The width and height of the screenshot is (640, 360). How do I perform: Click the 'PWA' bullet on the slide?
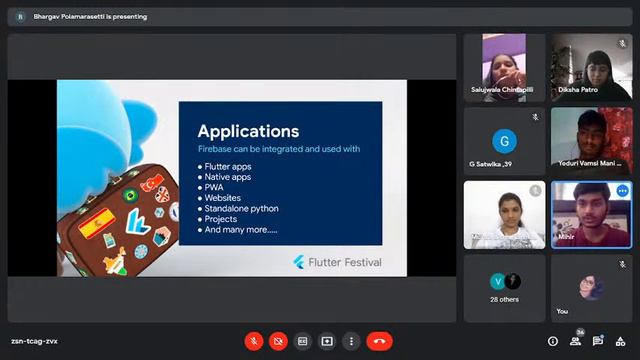coord(214,187)
